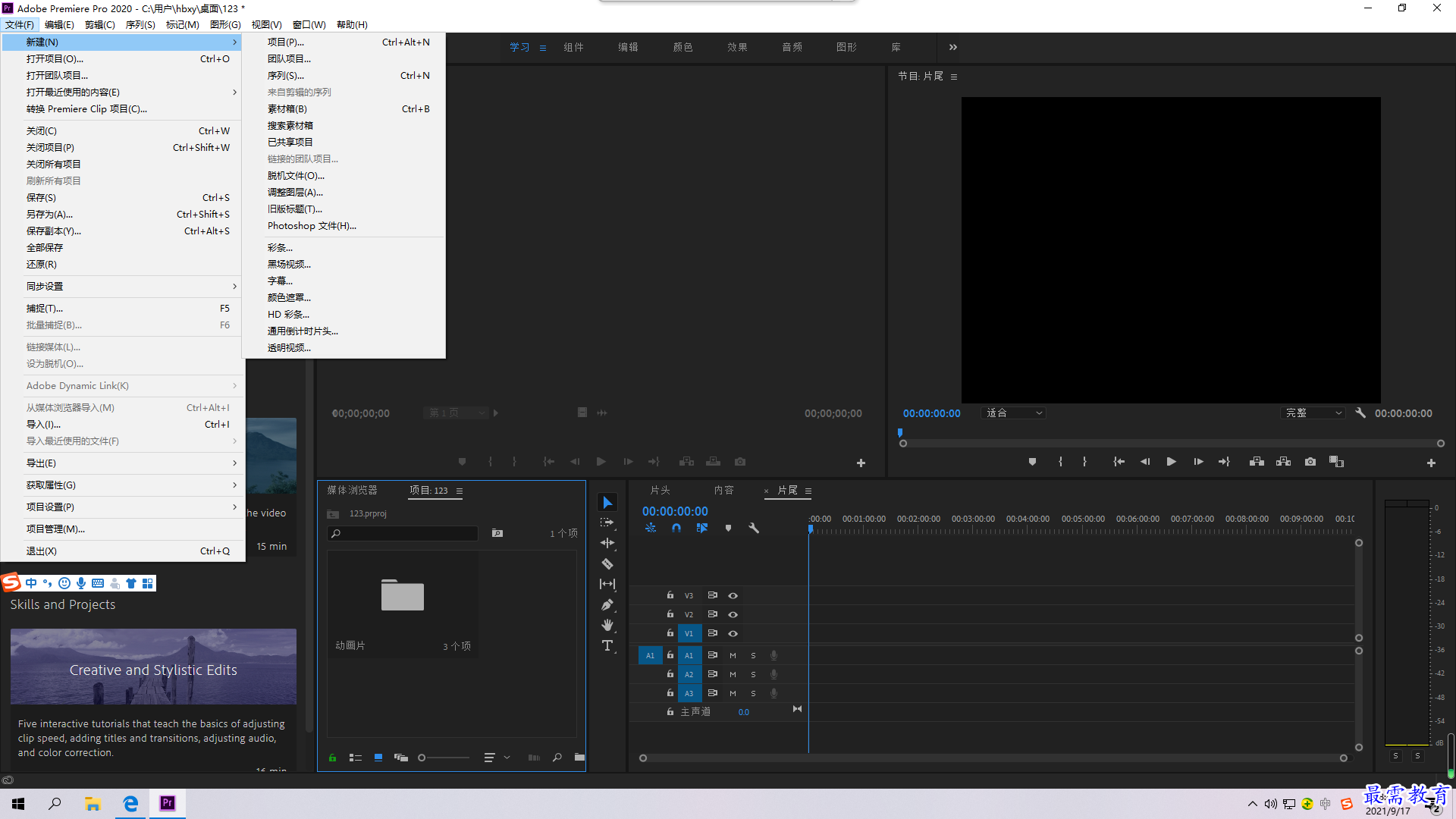Select the Selection tool arrow
The image size is (1456, 819).
(607, 503)
